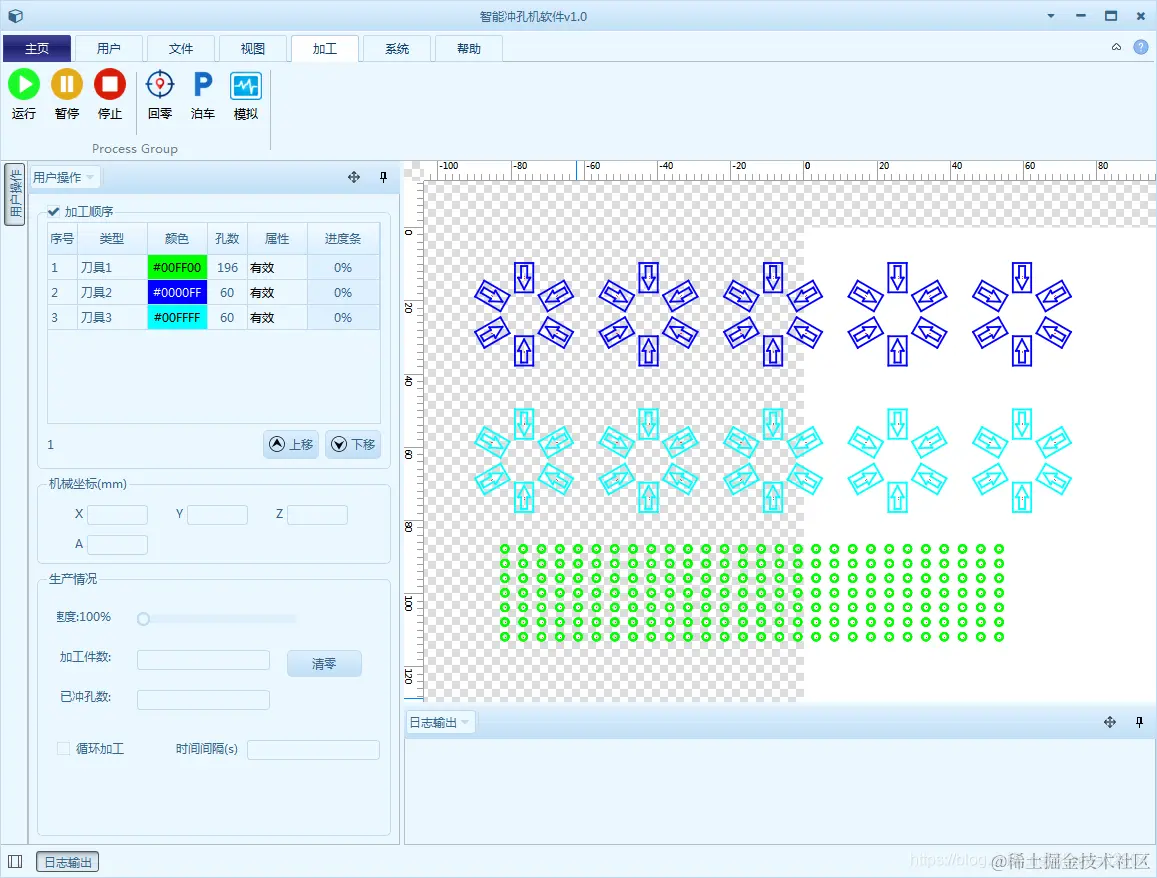Screen dimensions: 1157x878
Task: Click the 加工件数 input field
Action: (203, 660)
